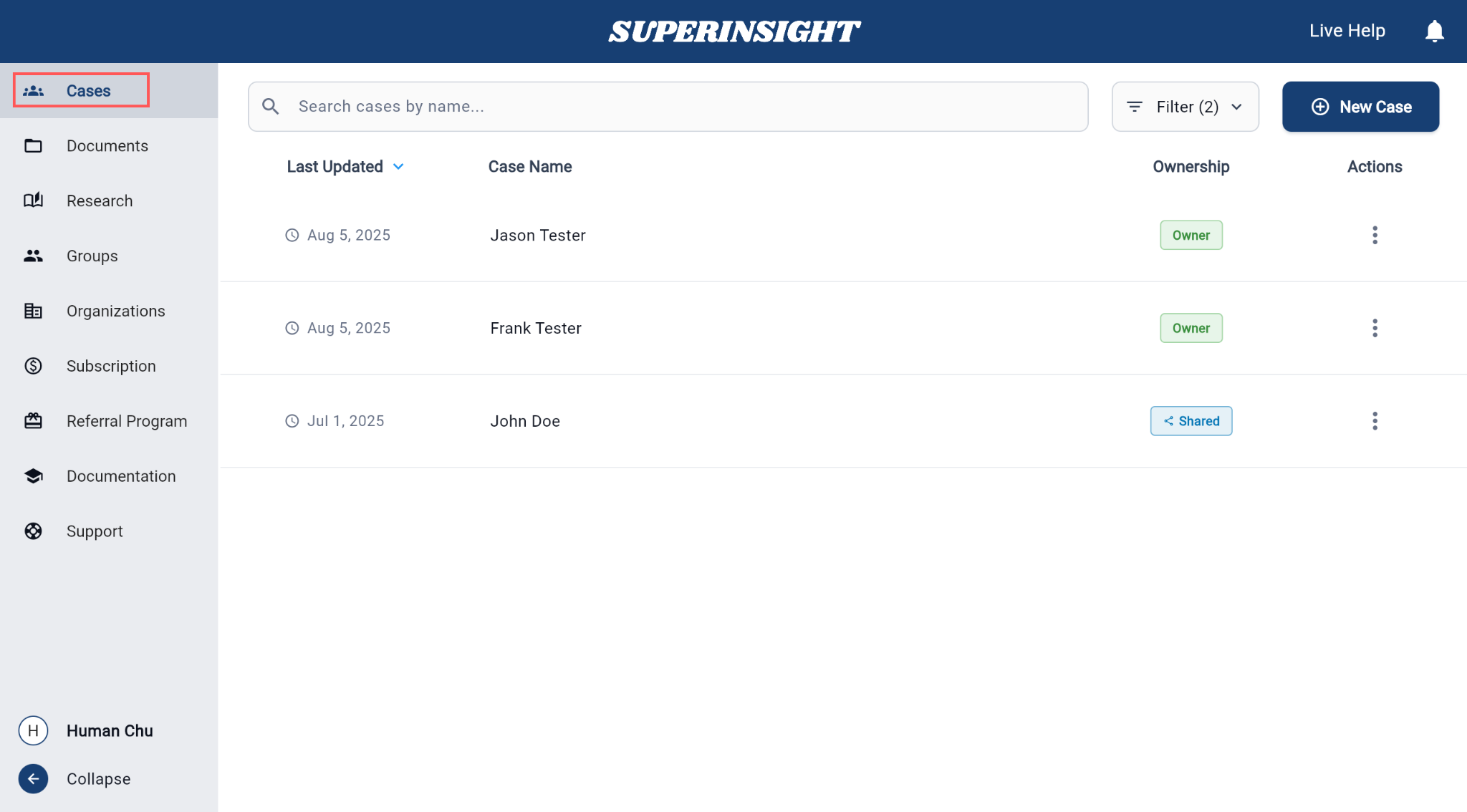Click the Research book icon
Screen dimensions: 1467x812
tap(33, 200)
